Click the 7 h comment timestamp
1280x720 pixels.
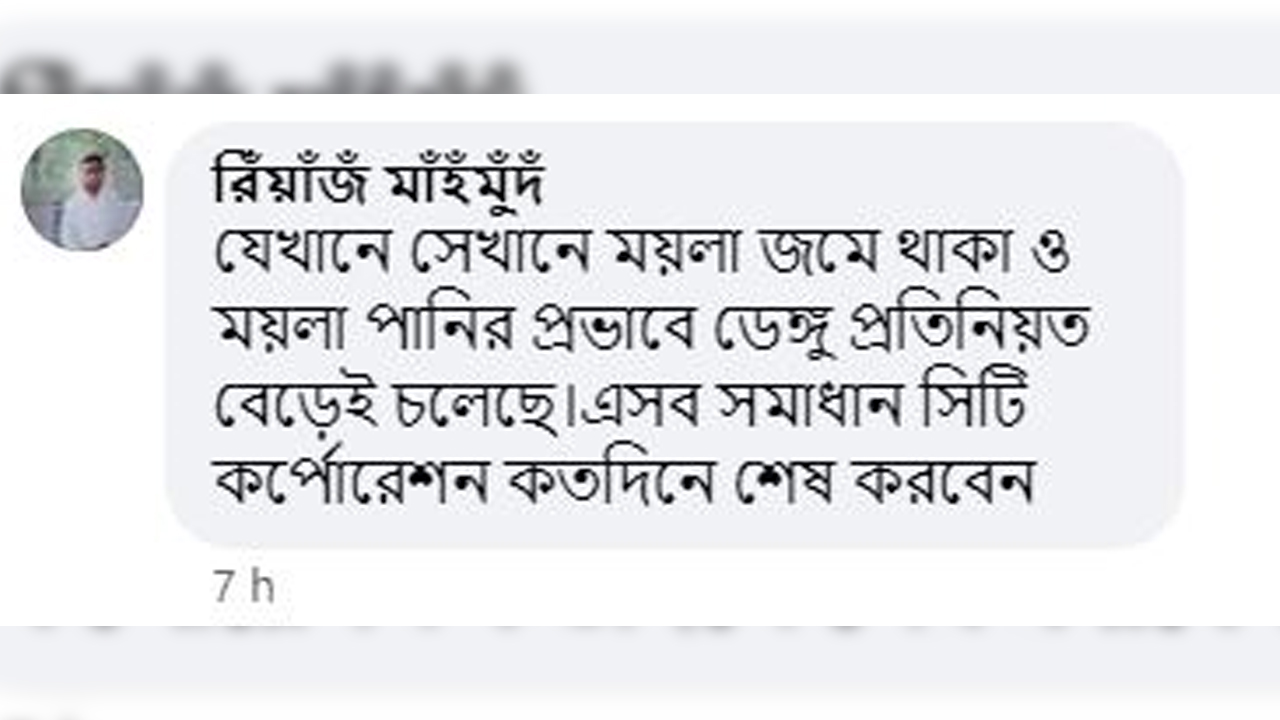[x=244, y=587]
